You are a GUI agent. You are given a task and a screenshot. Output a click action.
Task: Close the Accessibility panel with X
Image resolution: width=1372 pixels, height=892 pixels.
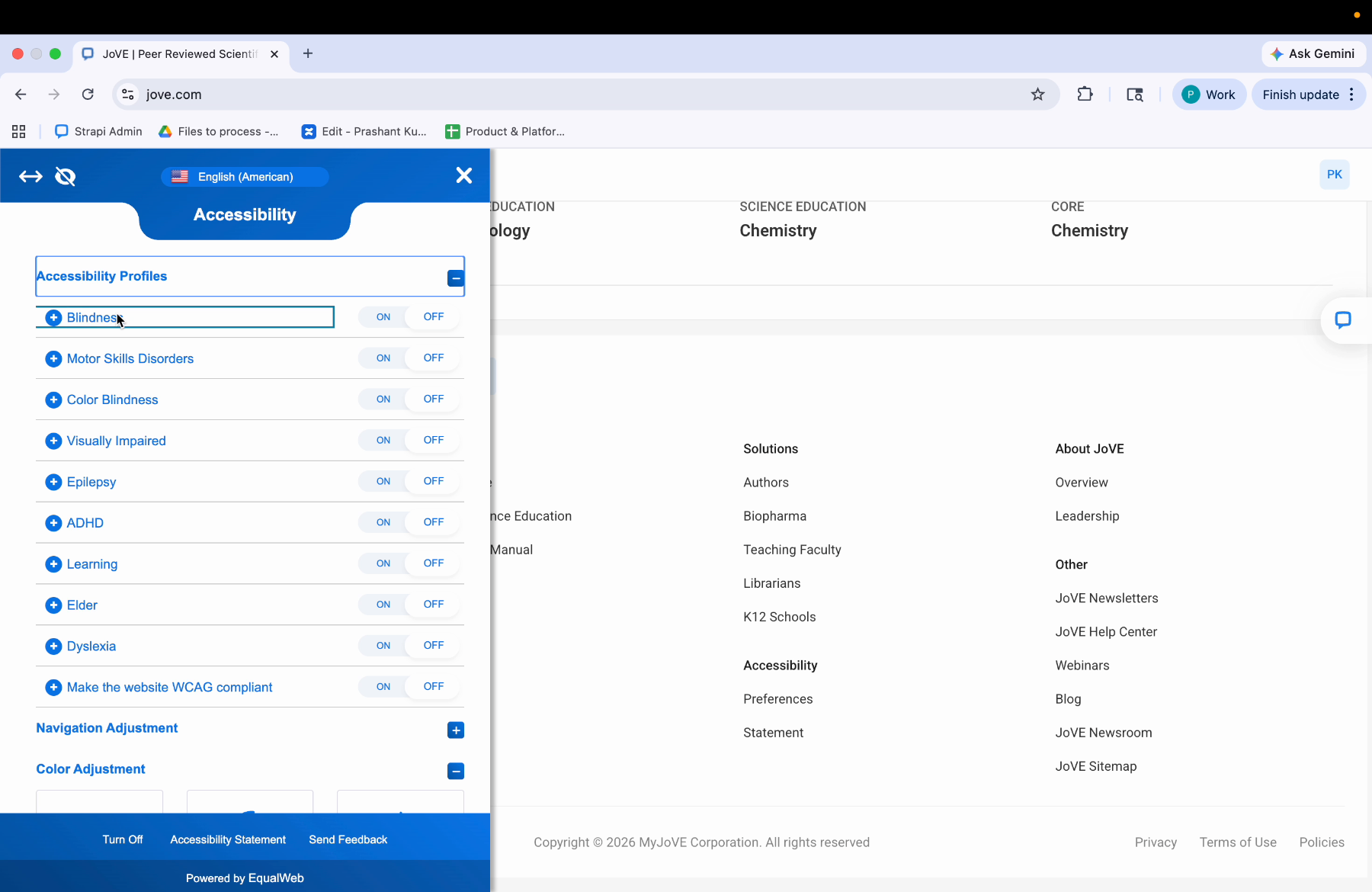(463, 175)
